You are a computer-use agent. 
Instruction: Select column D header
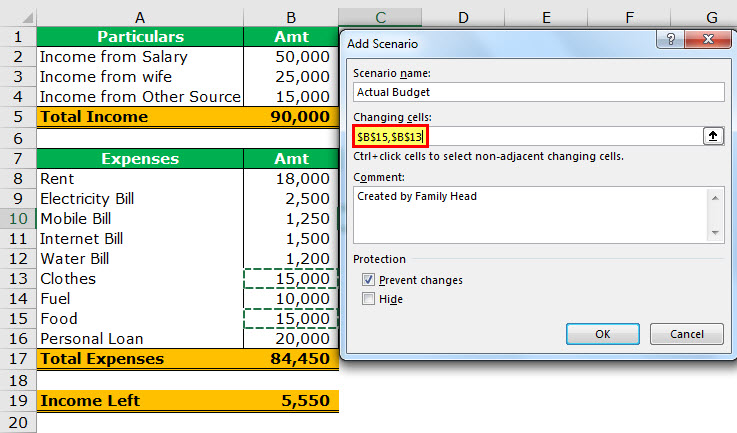[463, 18]
